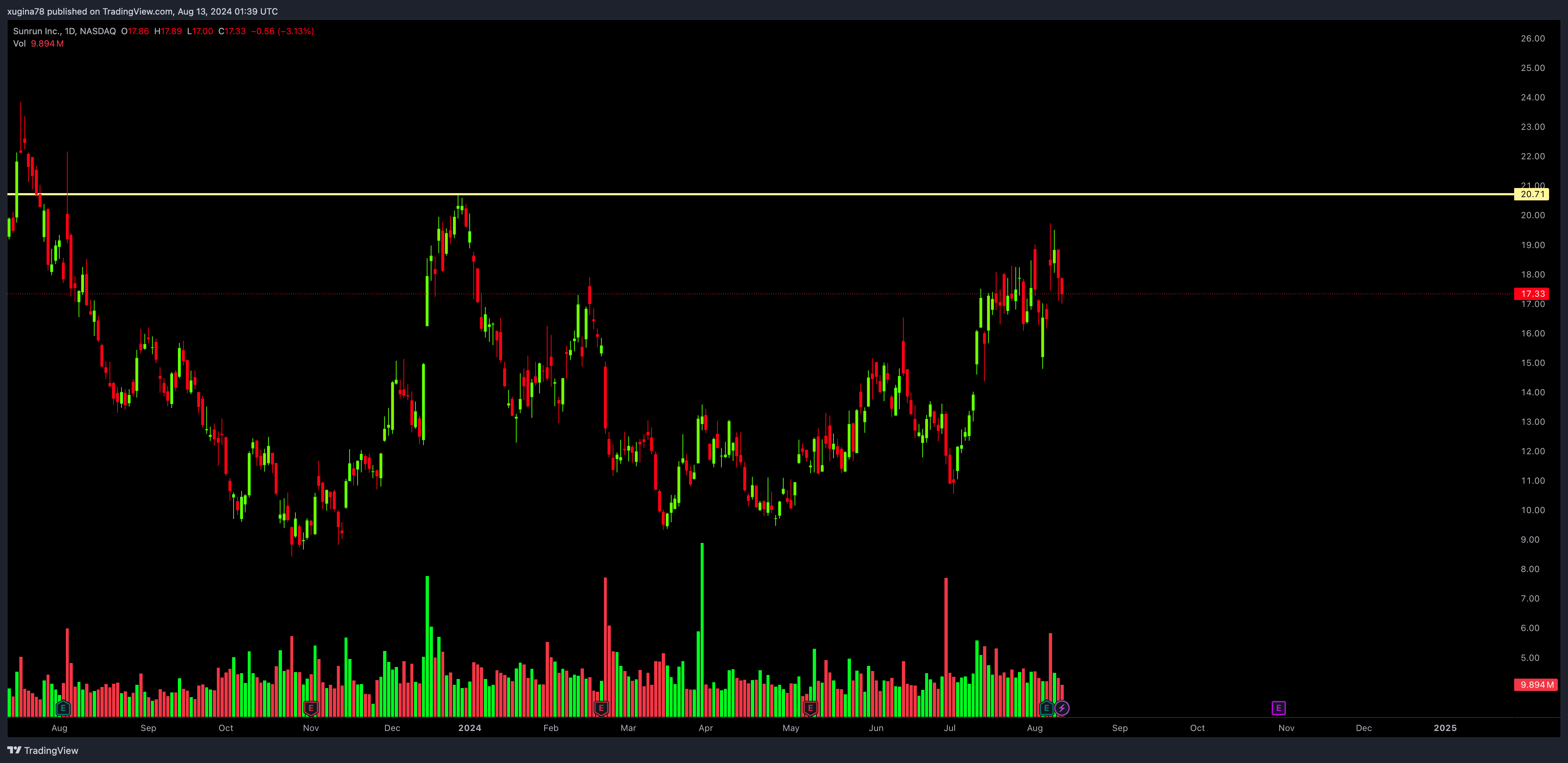
Task: Click the 23.00 price axis label
Action: pyautogui.click(x=1533, y=127)
